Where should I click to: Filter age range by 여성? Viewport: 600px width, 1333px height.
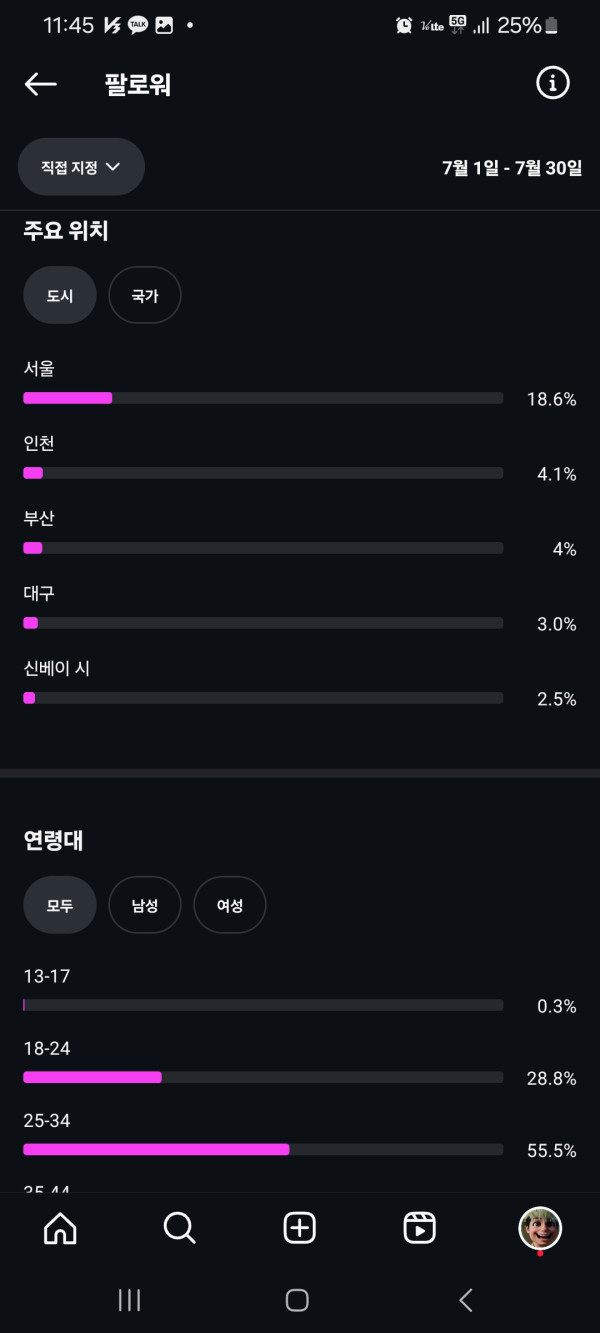(230, 905)
